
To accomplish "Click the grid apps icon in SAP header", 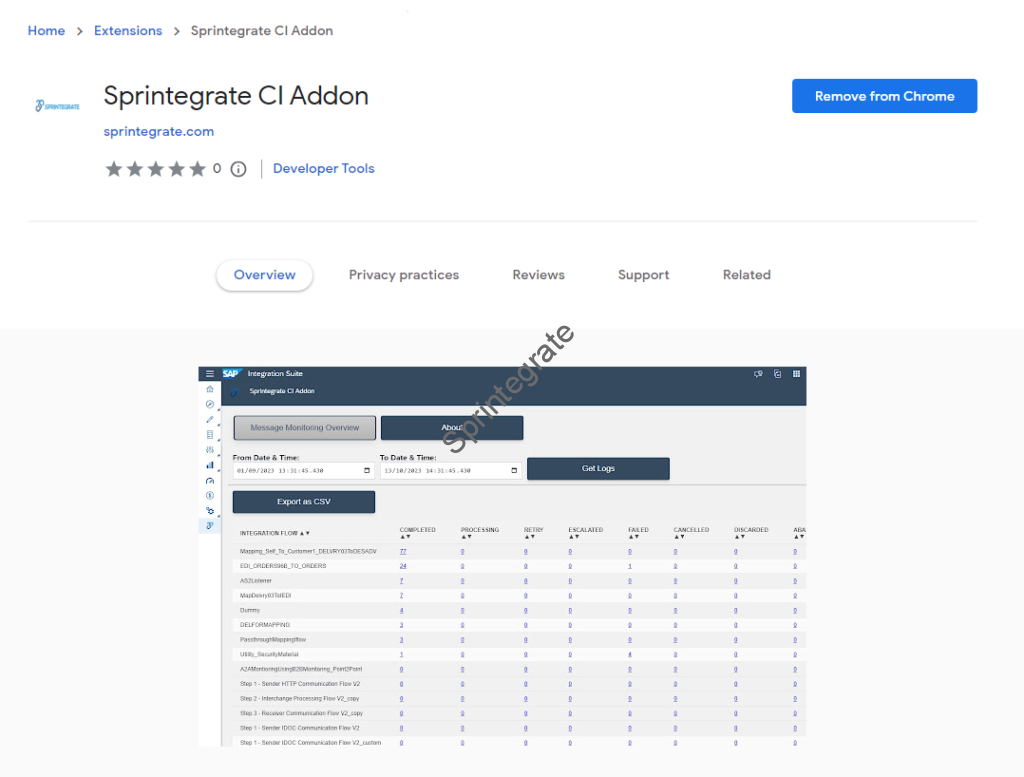I will coord(797,374).
